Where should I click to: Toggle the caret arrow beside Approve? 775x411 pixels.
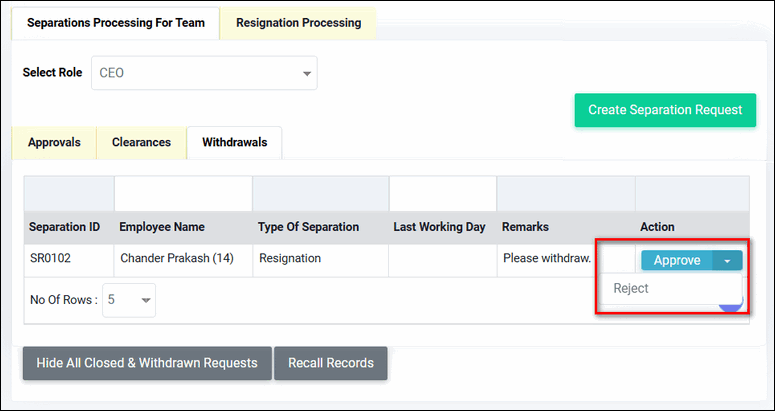click(727, 260)
